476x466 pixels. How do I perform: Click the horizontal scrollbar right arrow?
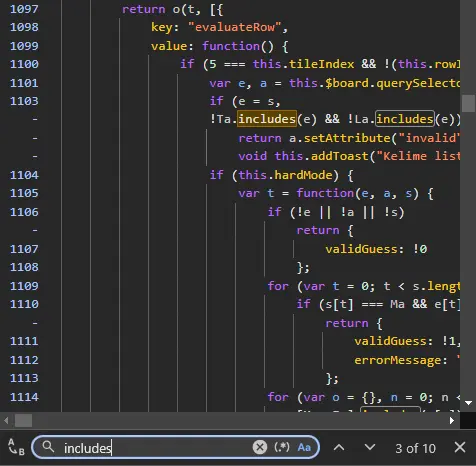point(452,421)
